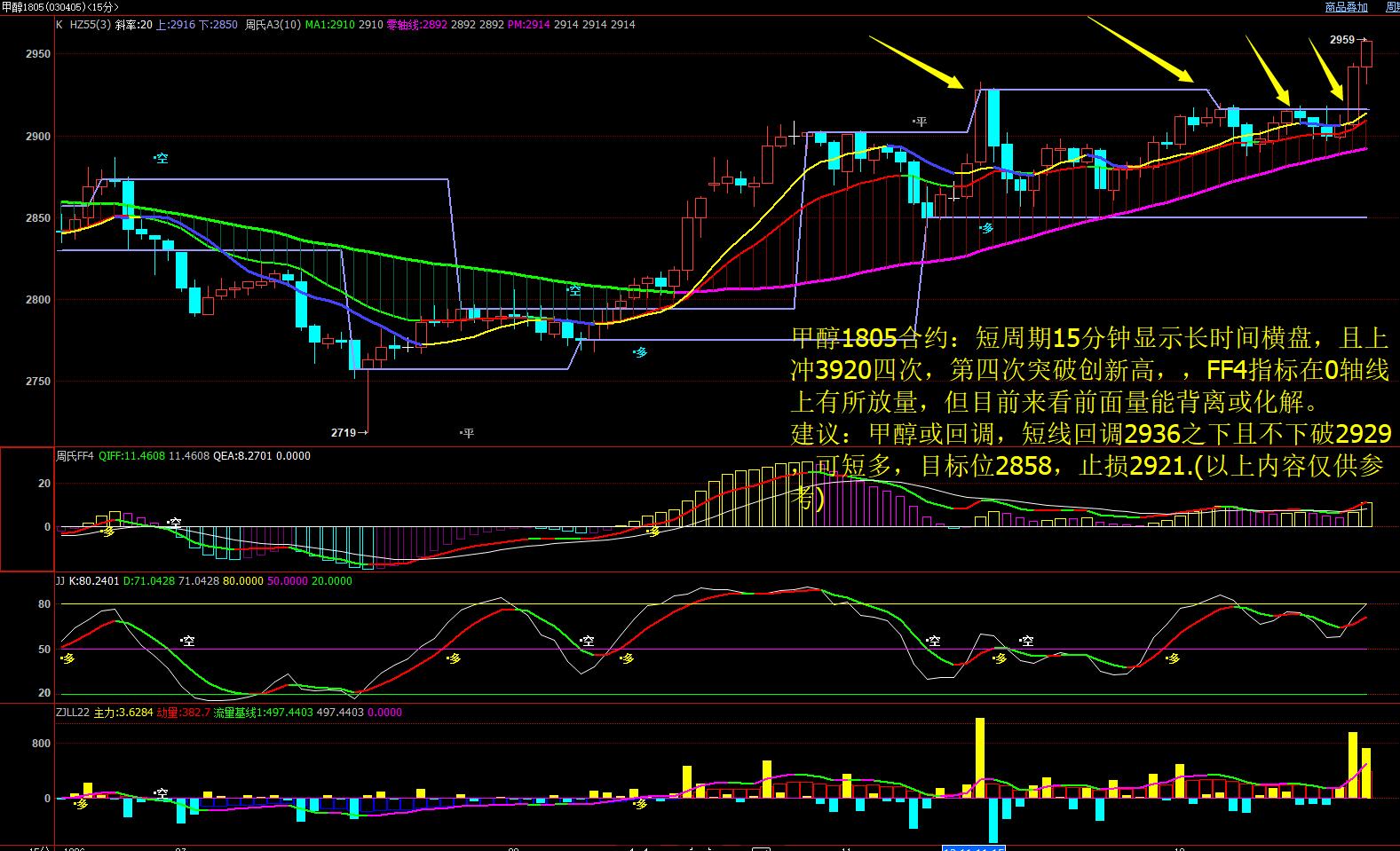Click the yellow 80.0000 threshold value

[242, 581]
